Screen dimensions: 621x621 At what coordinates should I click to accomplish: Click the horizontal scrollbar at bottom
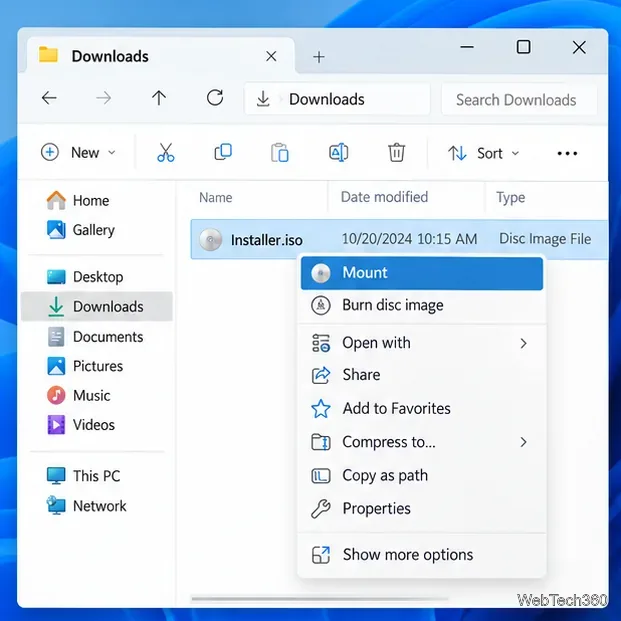(x=319, y=599)
